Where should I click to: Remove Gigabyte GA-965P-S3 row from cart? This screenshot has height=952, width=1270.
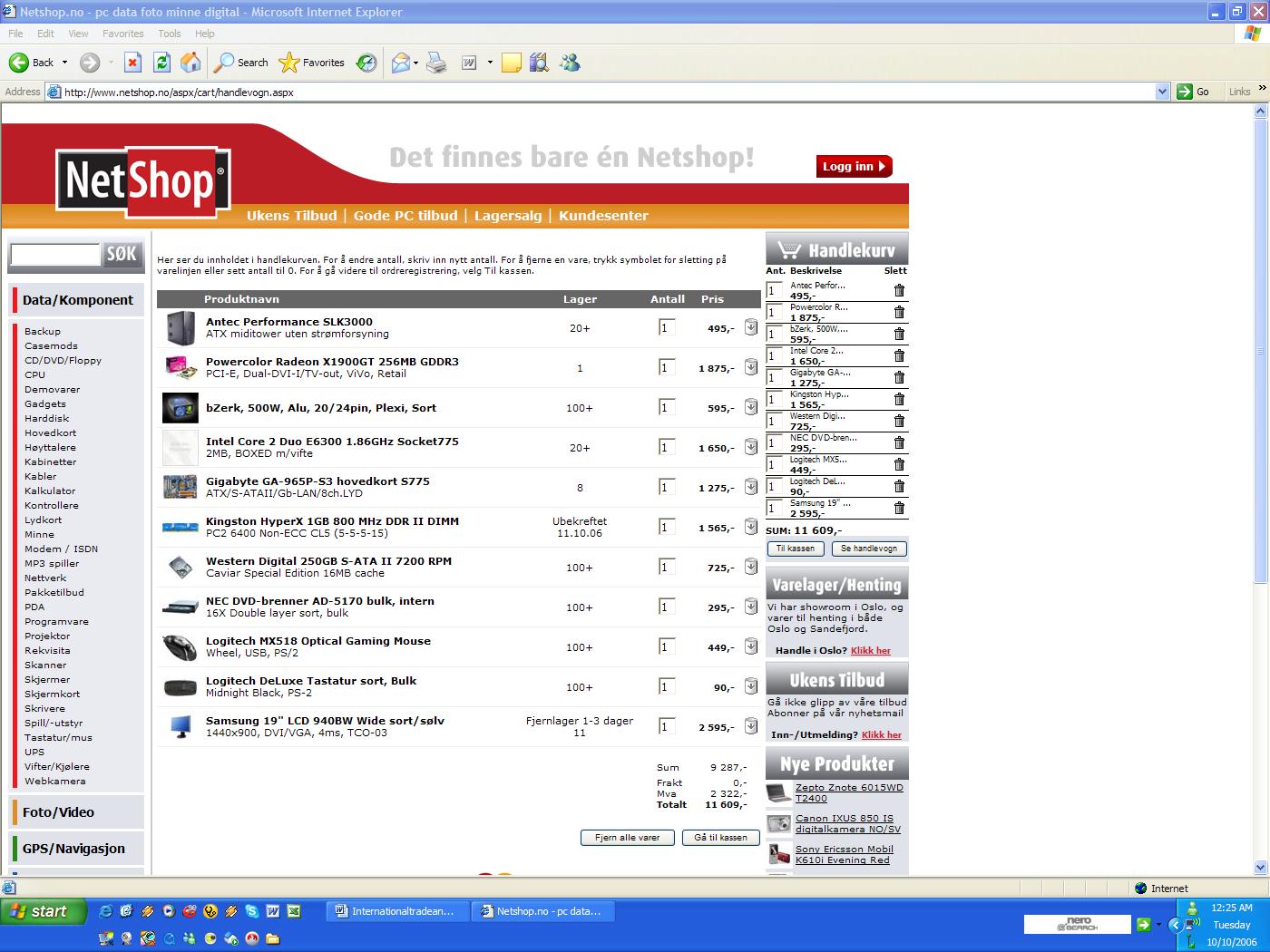[x=751, y=487]
